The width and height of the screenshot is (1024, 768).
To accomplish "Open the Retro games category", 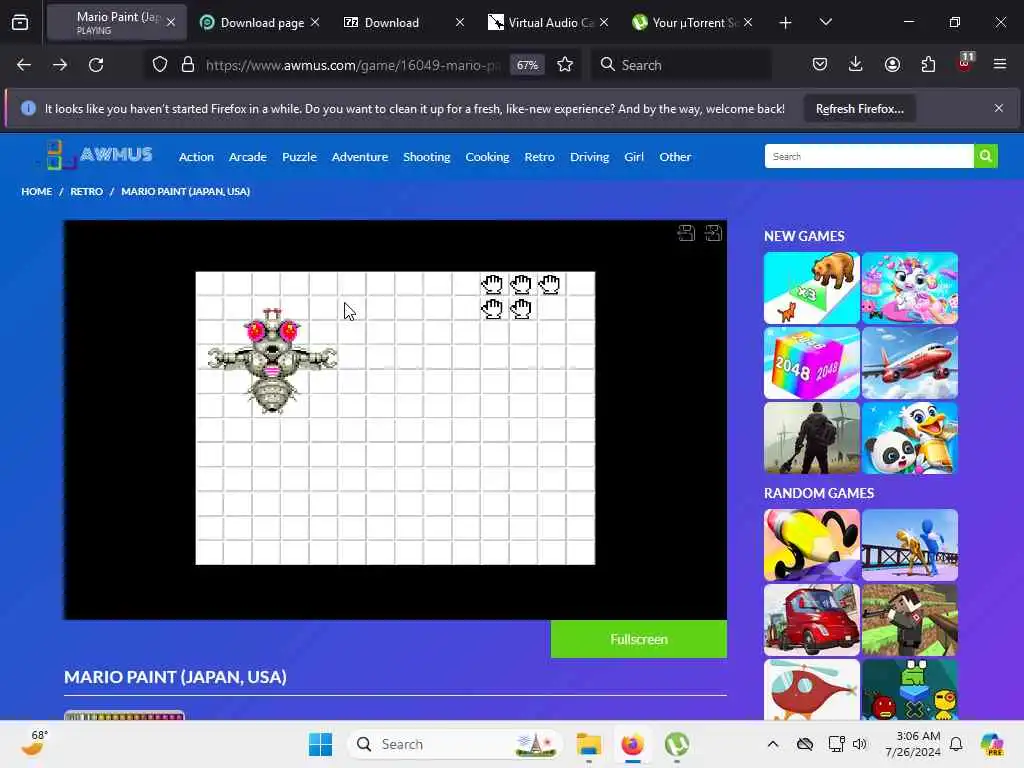I will pyautogui.click(x=539, y=157).
